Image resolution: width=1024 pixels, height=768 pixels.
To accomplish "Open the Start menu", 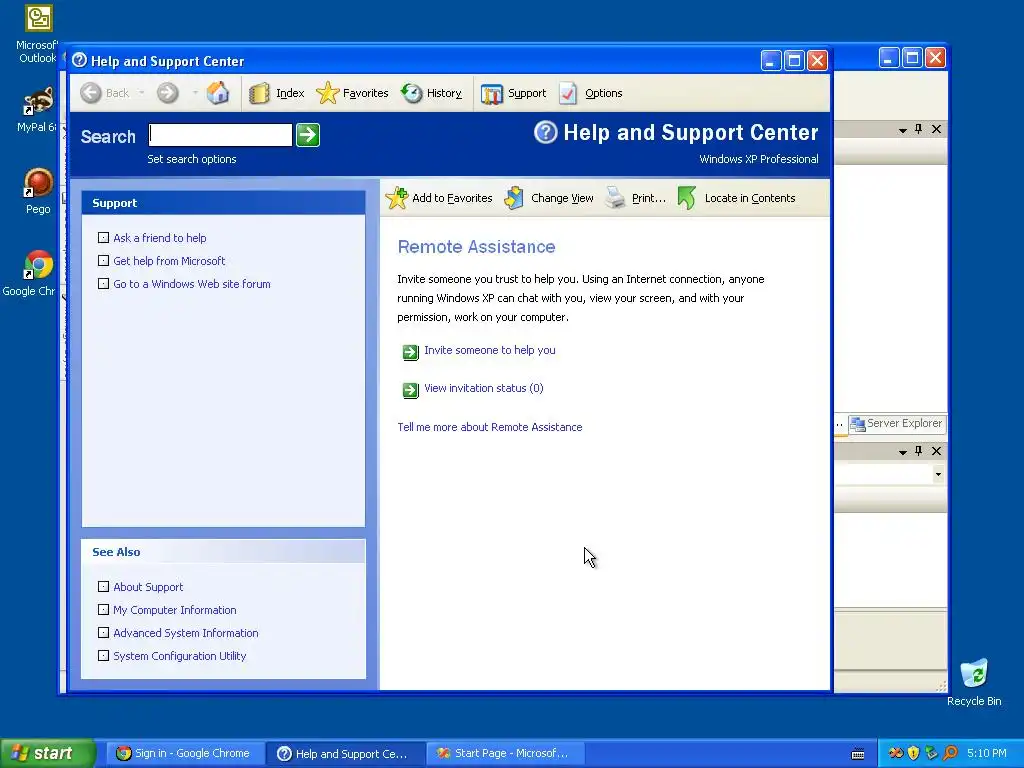I will coord(48,753).
